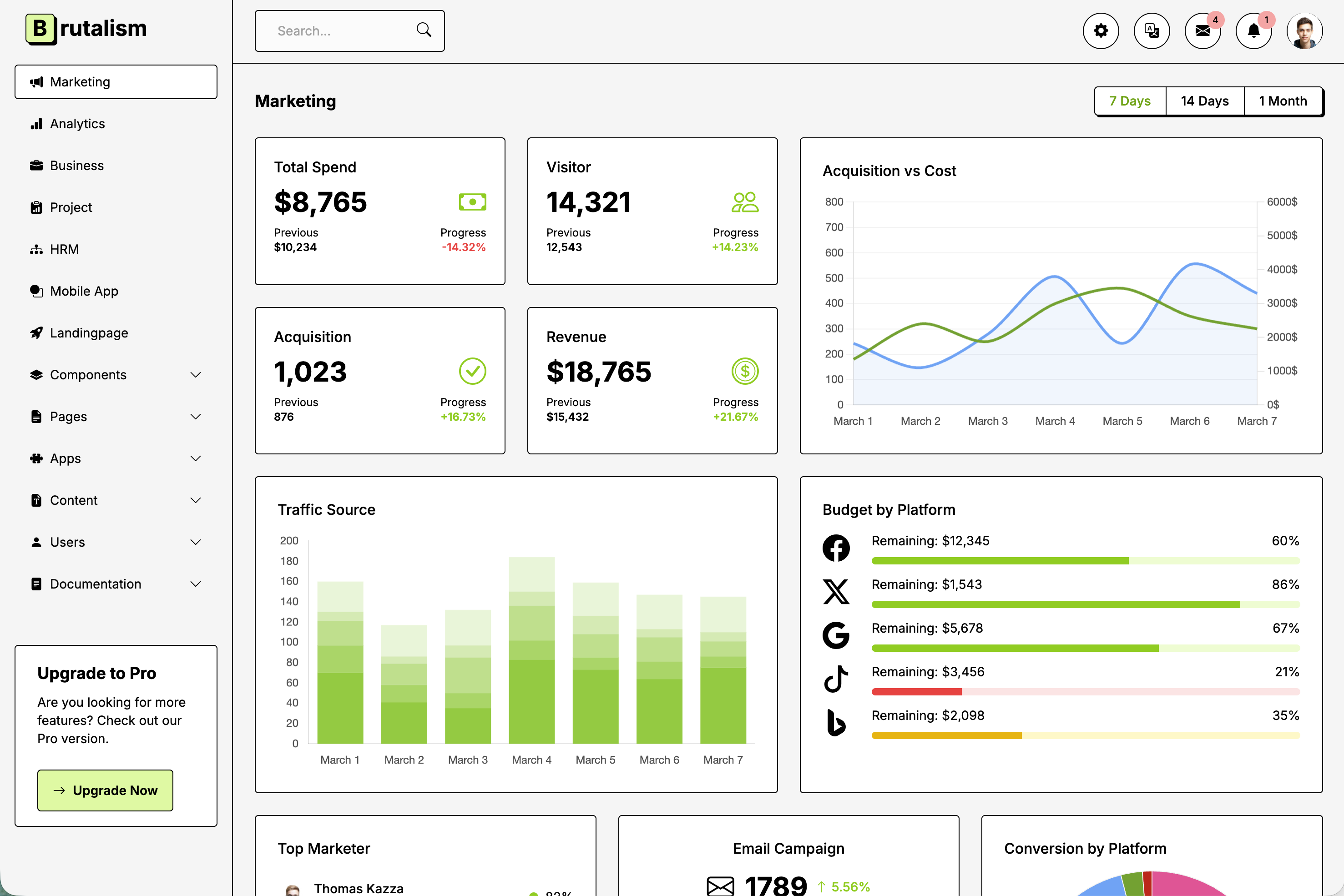1344x896 pixels.
Task: Open the Project sidebar item
Action: point(116,207)
